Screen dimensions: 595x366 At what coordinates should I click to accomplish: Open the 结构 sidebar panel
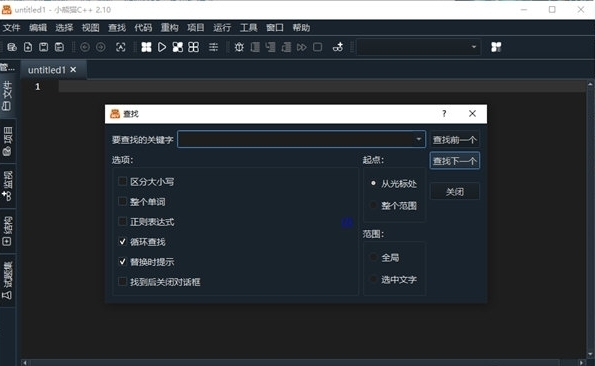7,231
